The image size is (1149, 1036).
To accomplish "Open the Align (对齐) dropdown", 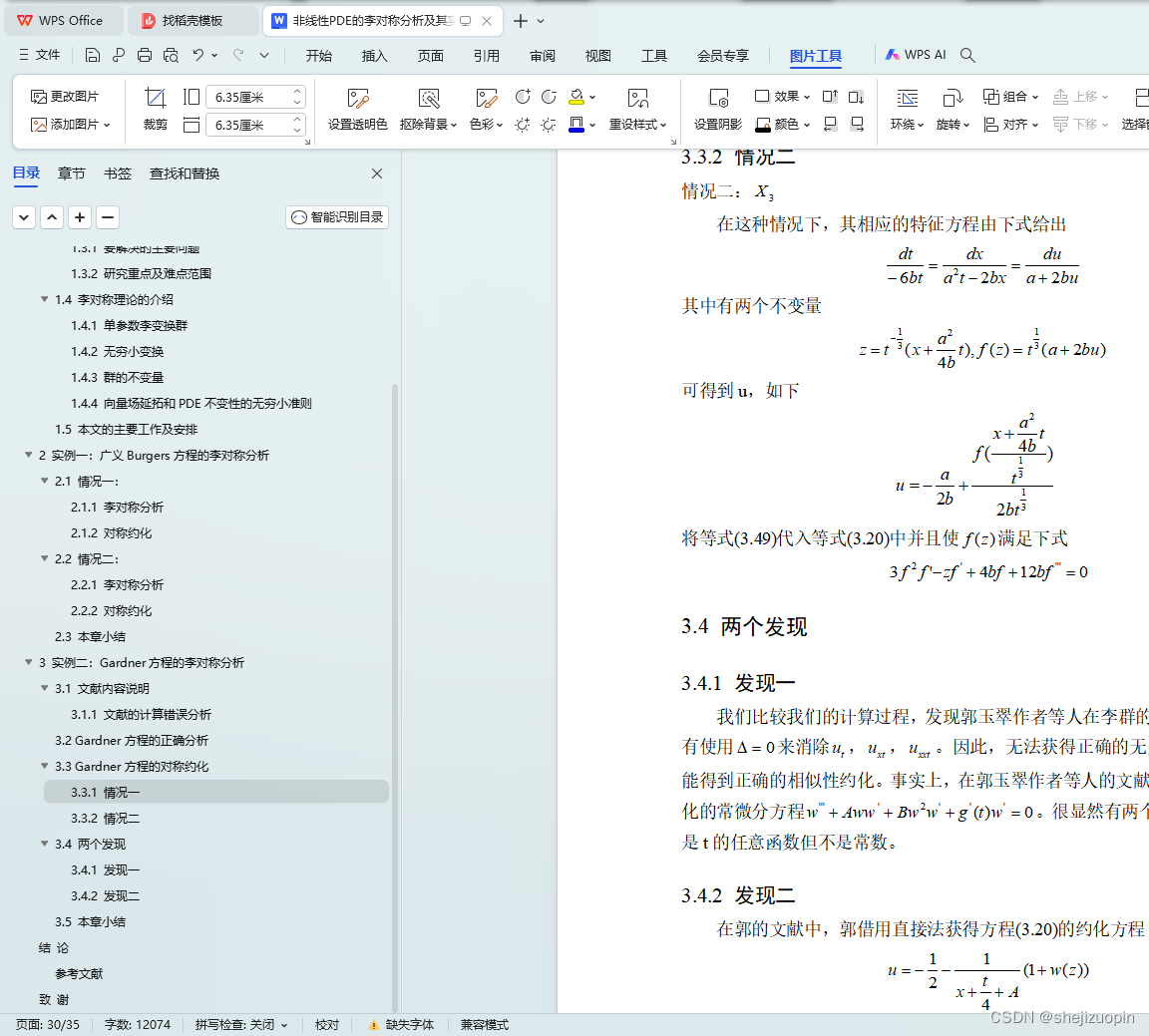I will click(x=1010, y=125).
